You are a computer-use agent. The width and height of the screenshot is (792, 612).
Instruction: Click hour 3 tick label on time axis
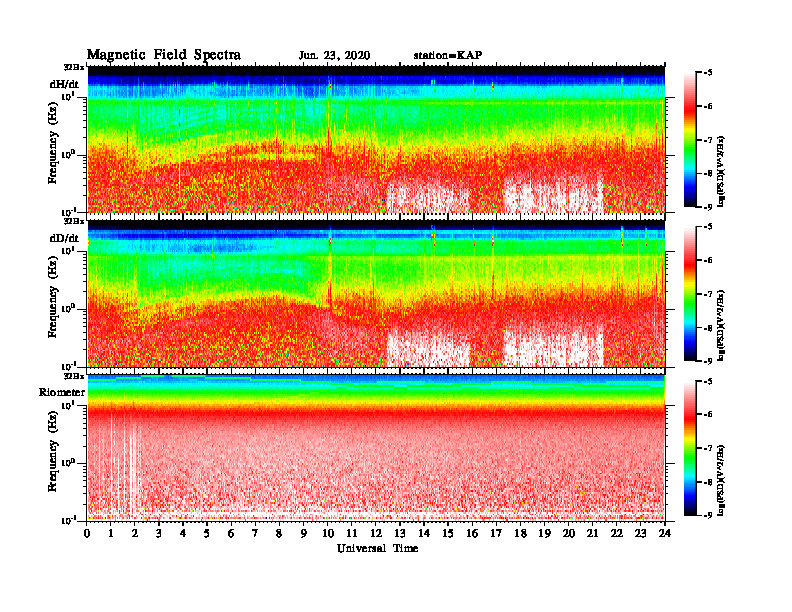(x=159, y=533)
